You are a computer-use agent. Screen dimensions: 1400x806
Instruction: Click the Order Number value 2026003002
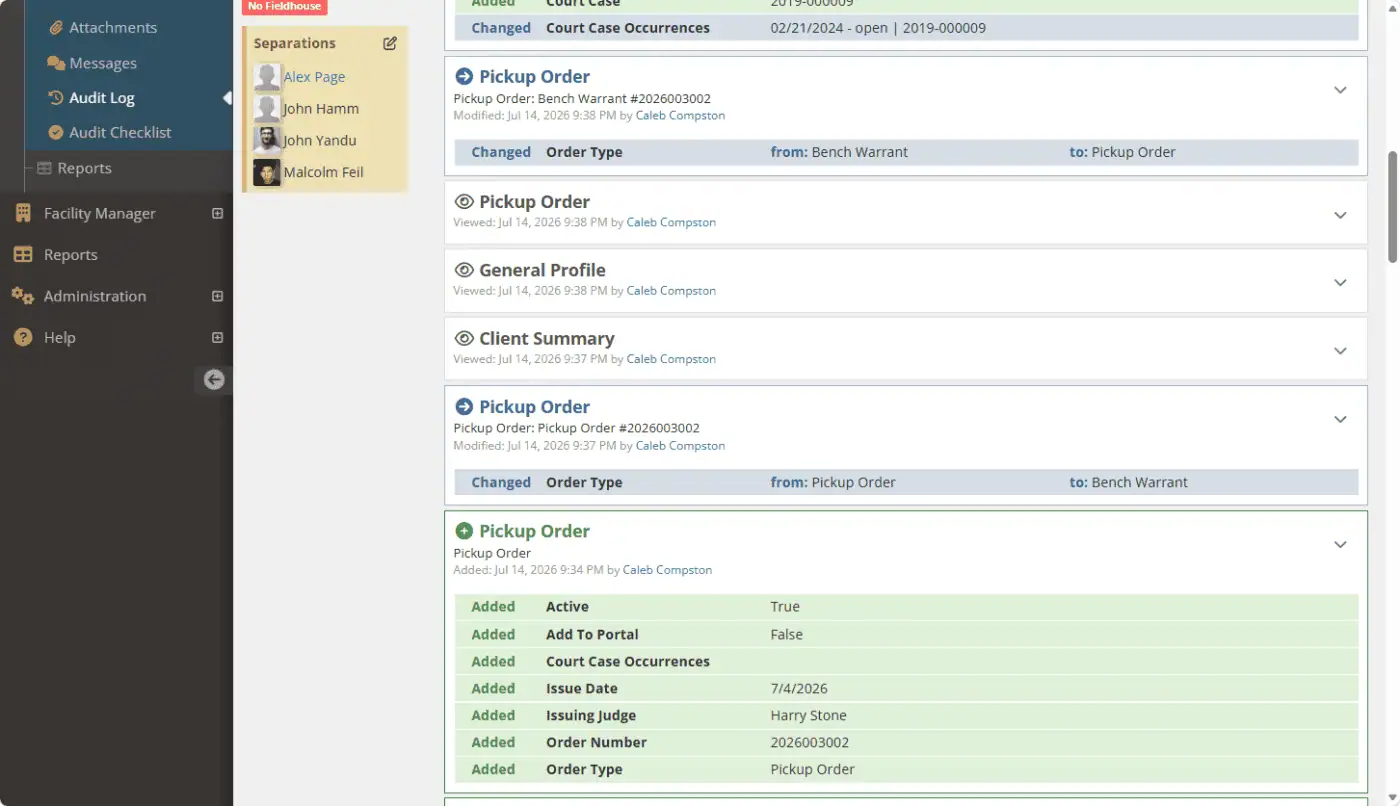click(x=810, y=742)
